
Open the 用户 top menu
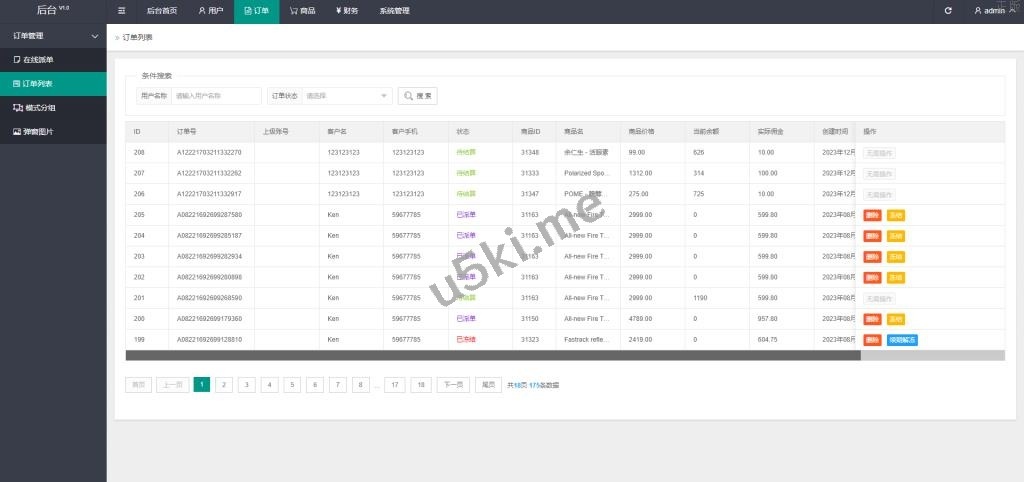pyautogui.click(x=210, y=11)
